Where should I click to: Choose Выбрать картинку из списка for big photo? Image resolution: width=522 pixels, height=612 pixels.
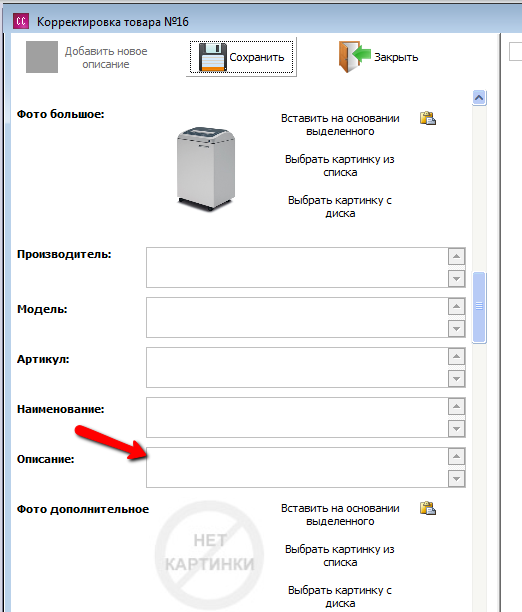(x=340, y=165)
